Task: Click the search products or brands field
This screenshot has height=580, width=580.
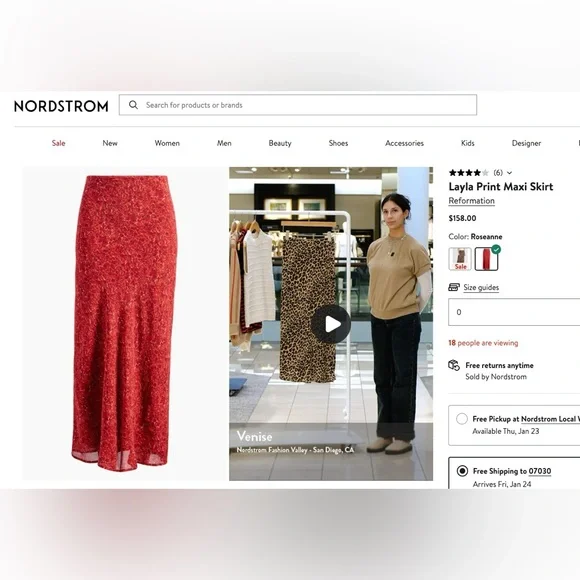Action: pos(298,105)
